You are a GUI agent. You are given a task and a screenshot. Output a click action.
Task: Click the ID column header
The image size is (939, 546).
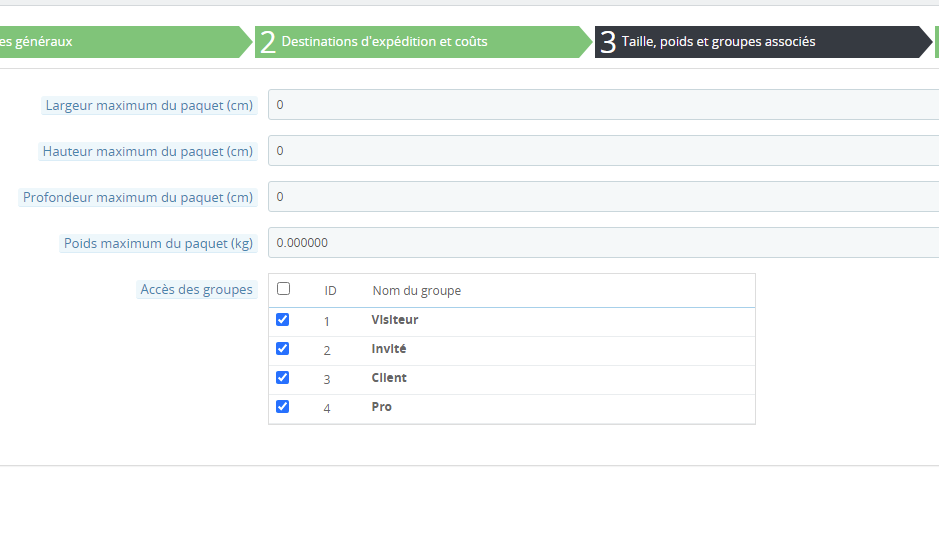coord(330,291)
